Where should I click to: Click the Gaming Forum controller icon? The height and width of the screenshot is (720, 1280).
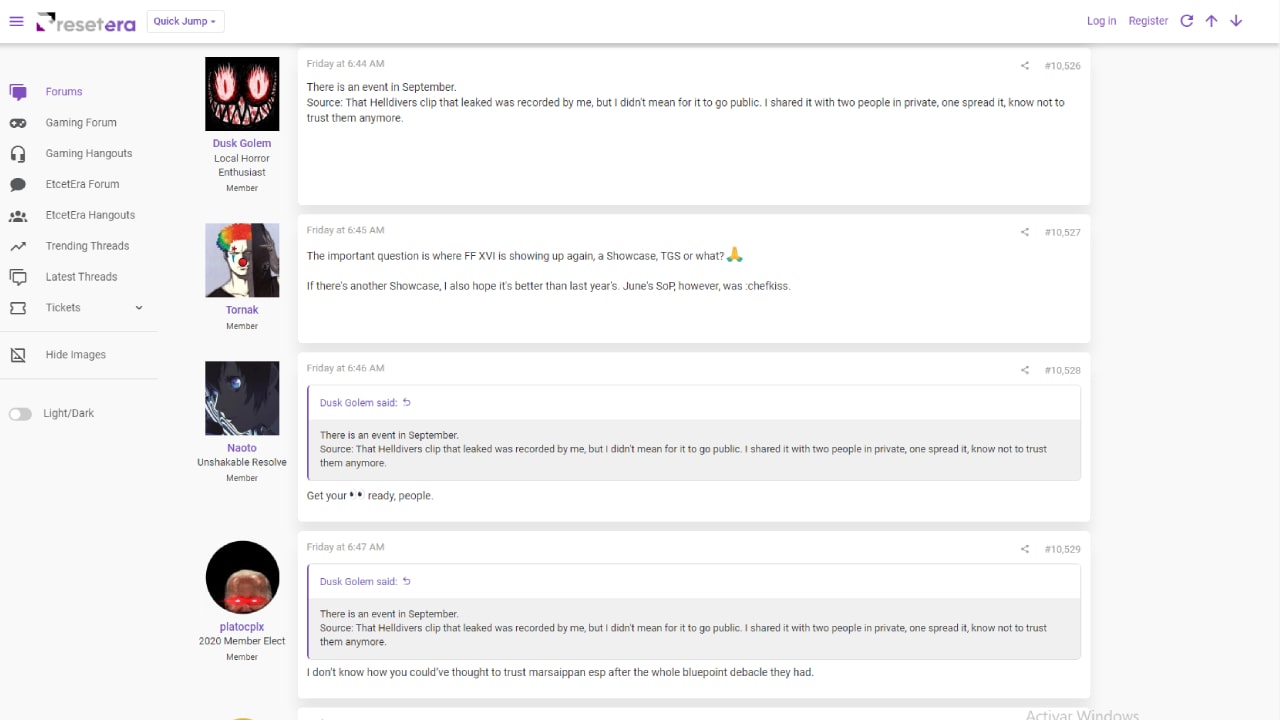(x=18, y=123)
